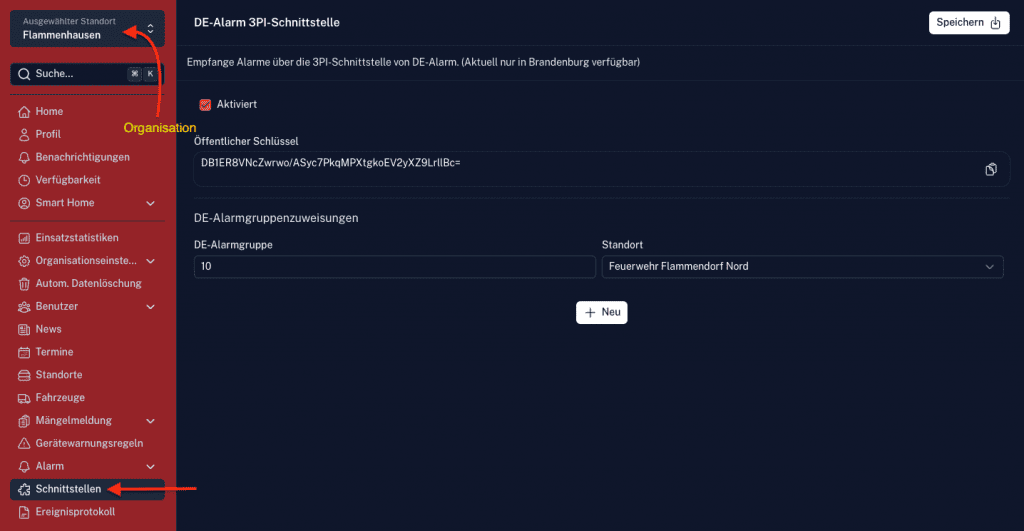Image resolution: width=1024 pixels, height=531 pixels.
Task: Click the Fahrzeuge truck icon
Action: [25, 398]
